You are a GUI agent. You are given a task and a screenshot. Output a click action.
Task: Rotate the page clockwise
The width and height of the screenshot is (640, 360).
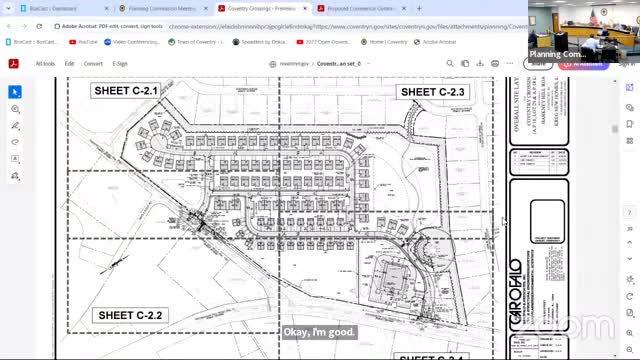[629, 296]
